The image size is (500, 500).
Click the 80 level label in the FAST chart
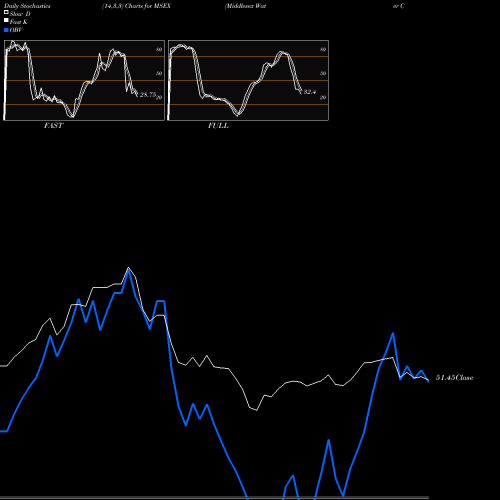point(159,50)
